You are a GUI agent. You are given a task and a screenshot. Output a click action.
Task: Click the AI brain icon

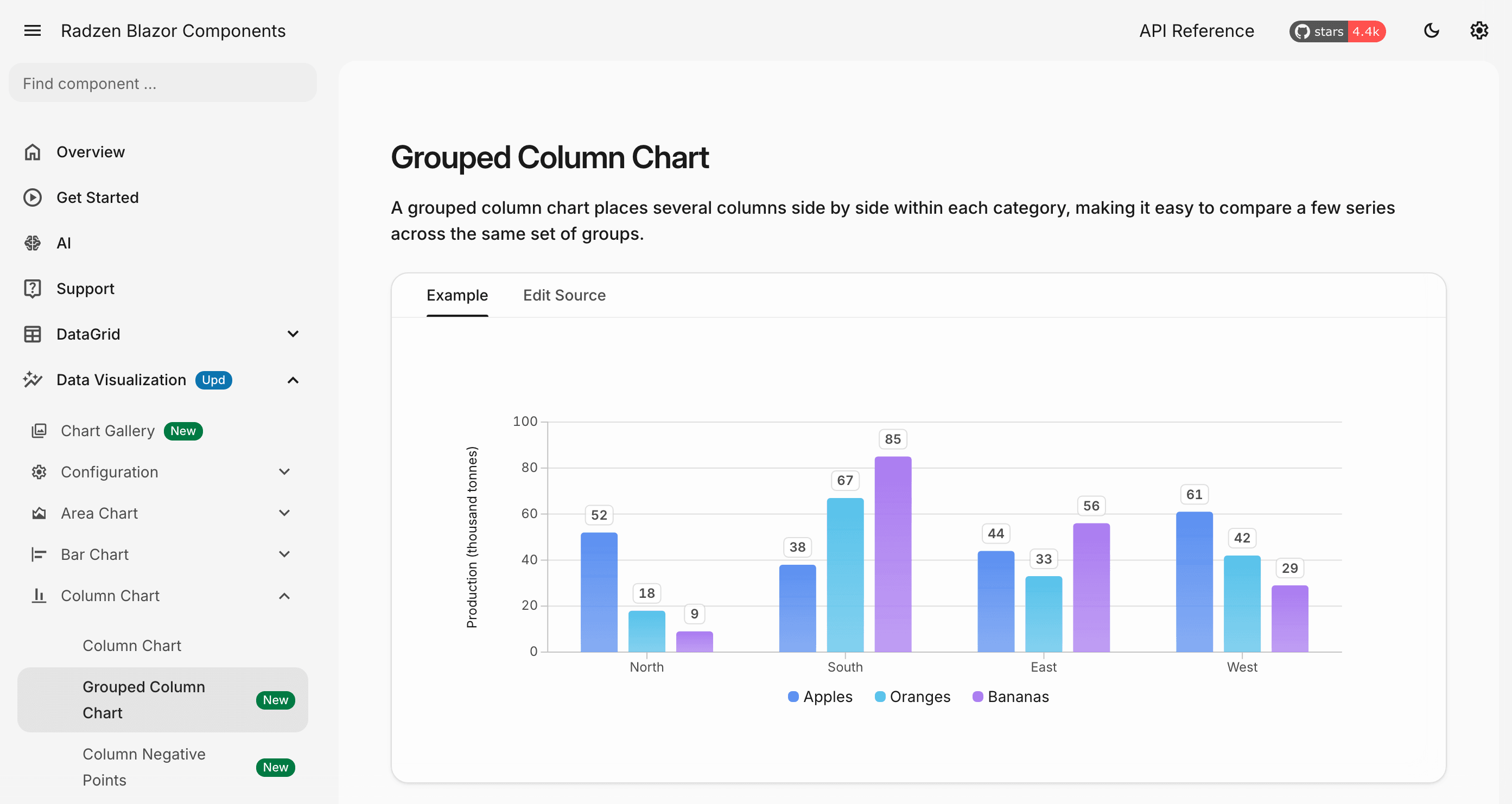click(x=32, y=243)
